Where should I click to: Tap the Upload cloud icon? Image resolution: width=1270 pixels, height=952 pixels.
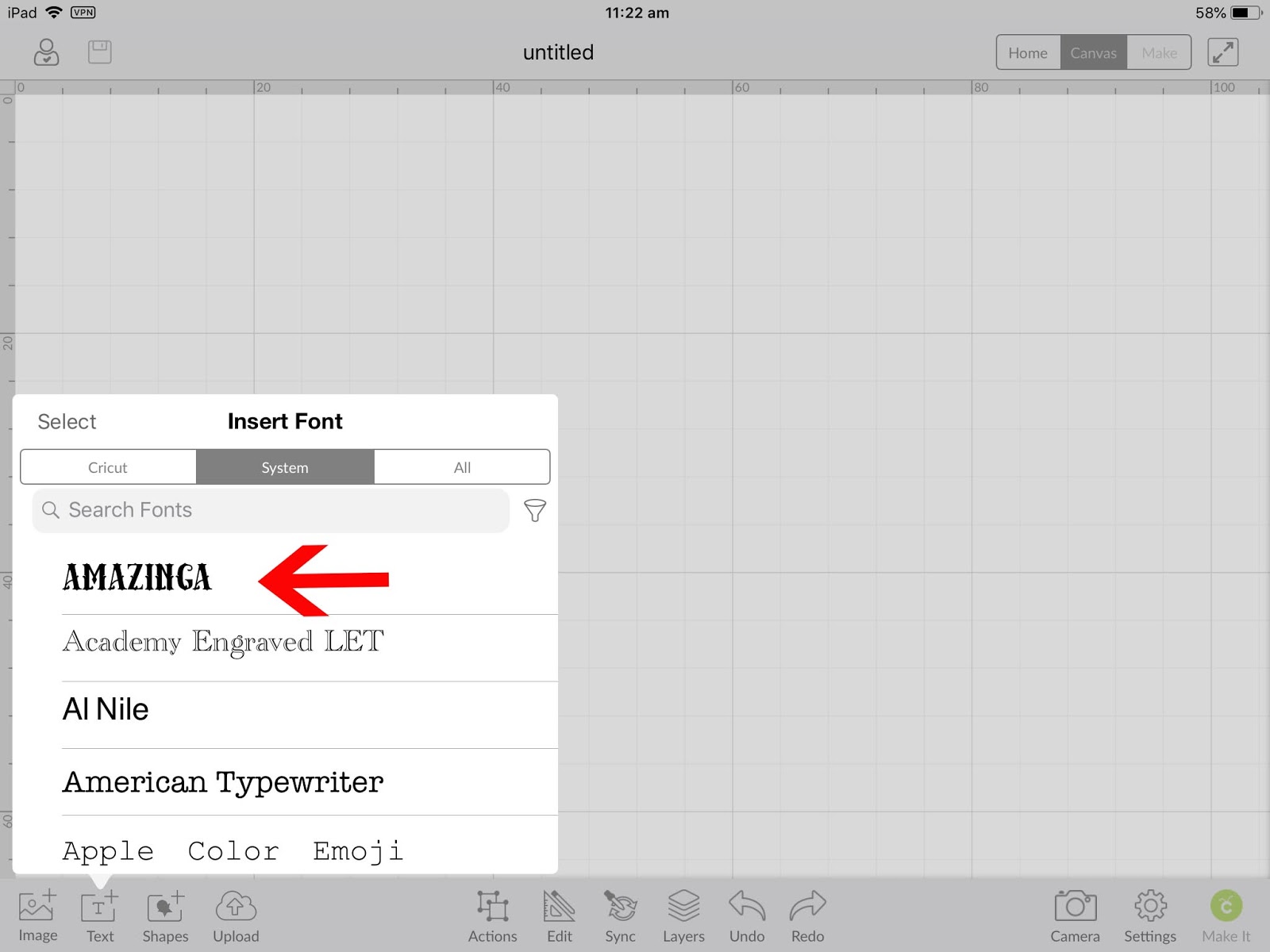236,916
